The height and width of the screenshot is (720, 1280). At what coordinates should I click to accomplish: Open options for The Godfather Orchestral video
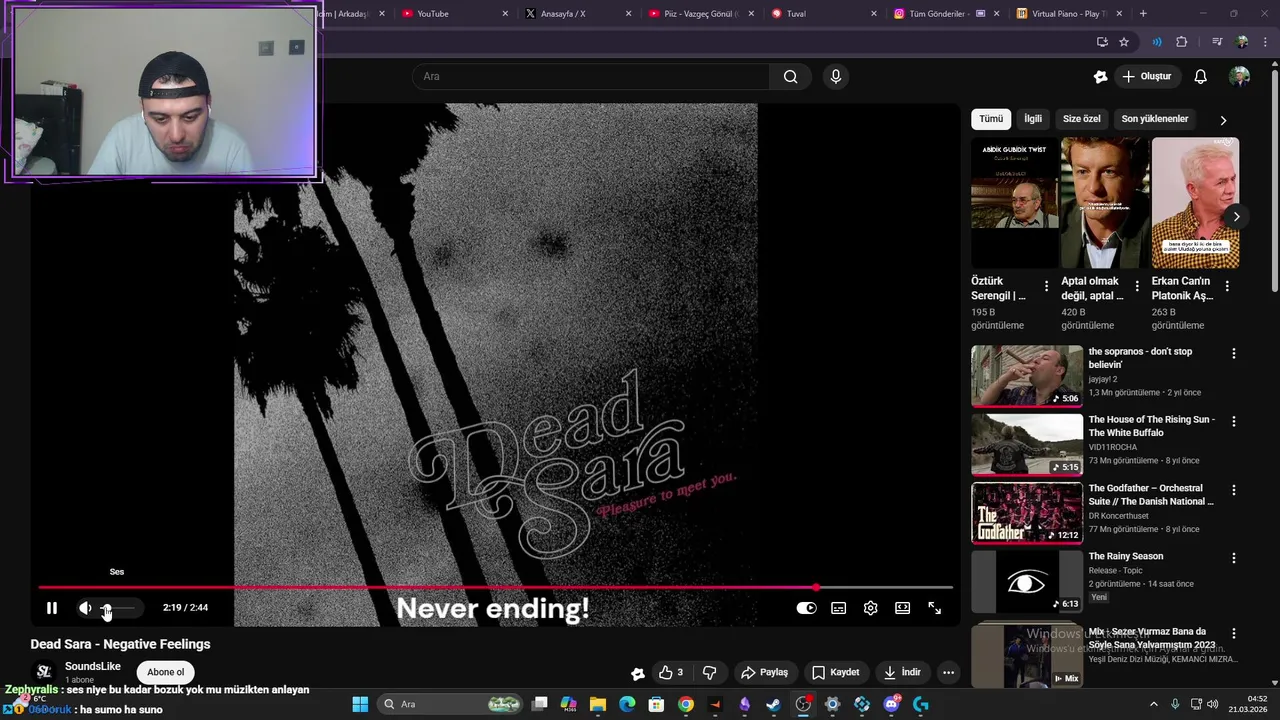1233,490
